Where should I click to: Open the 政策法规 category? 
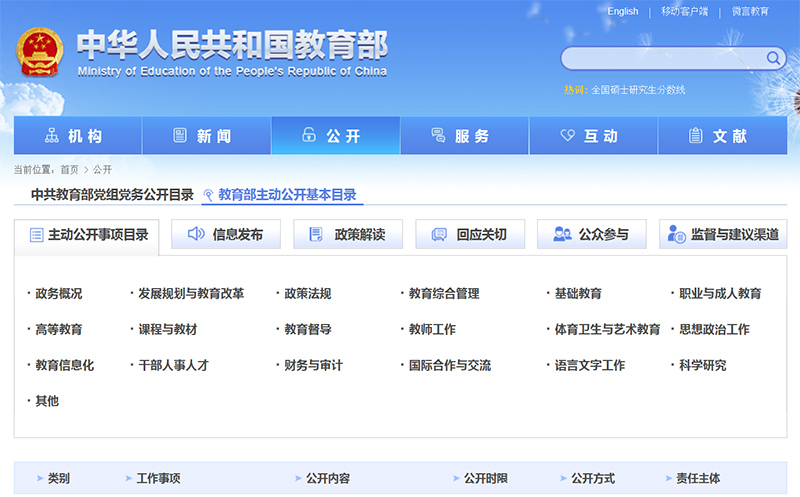pos(308,294)
